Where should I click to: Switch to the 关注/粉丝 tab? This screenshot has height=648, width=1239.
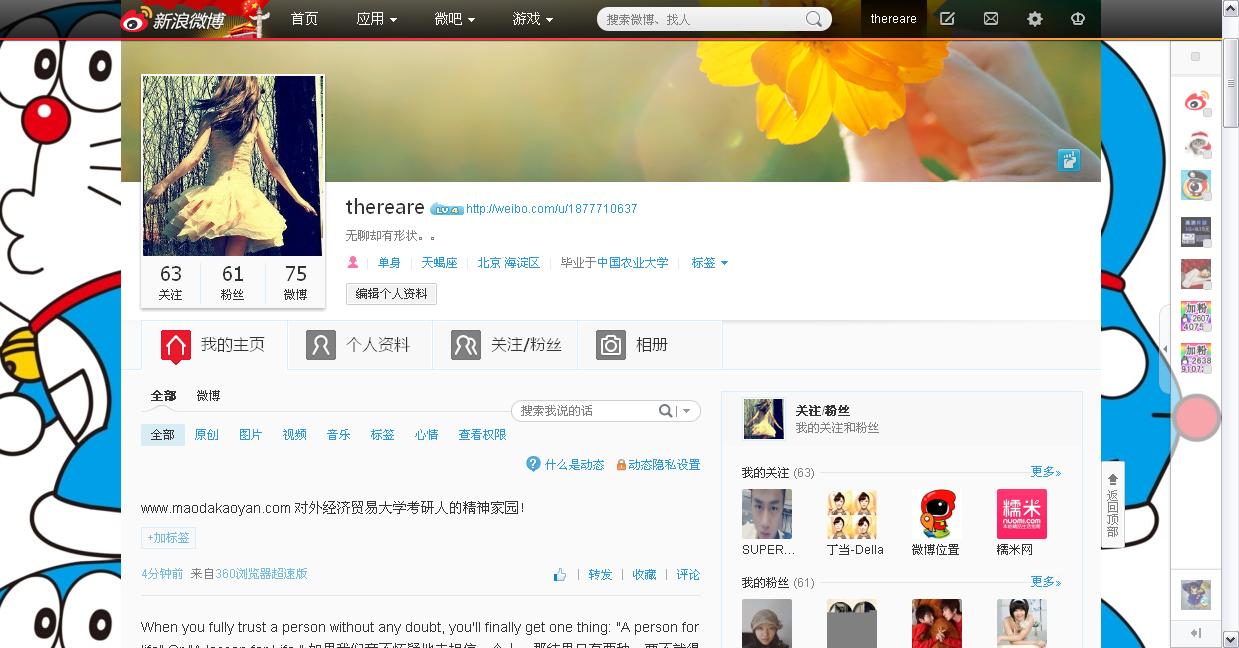tap(505, 345)
